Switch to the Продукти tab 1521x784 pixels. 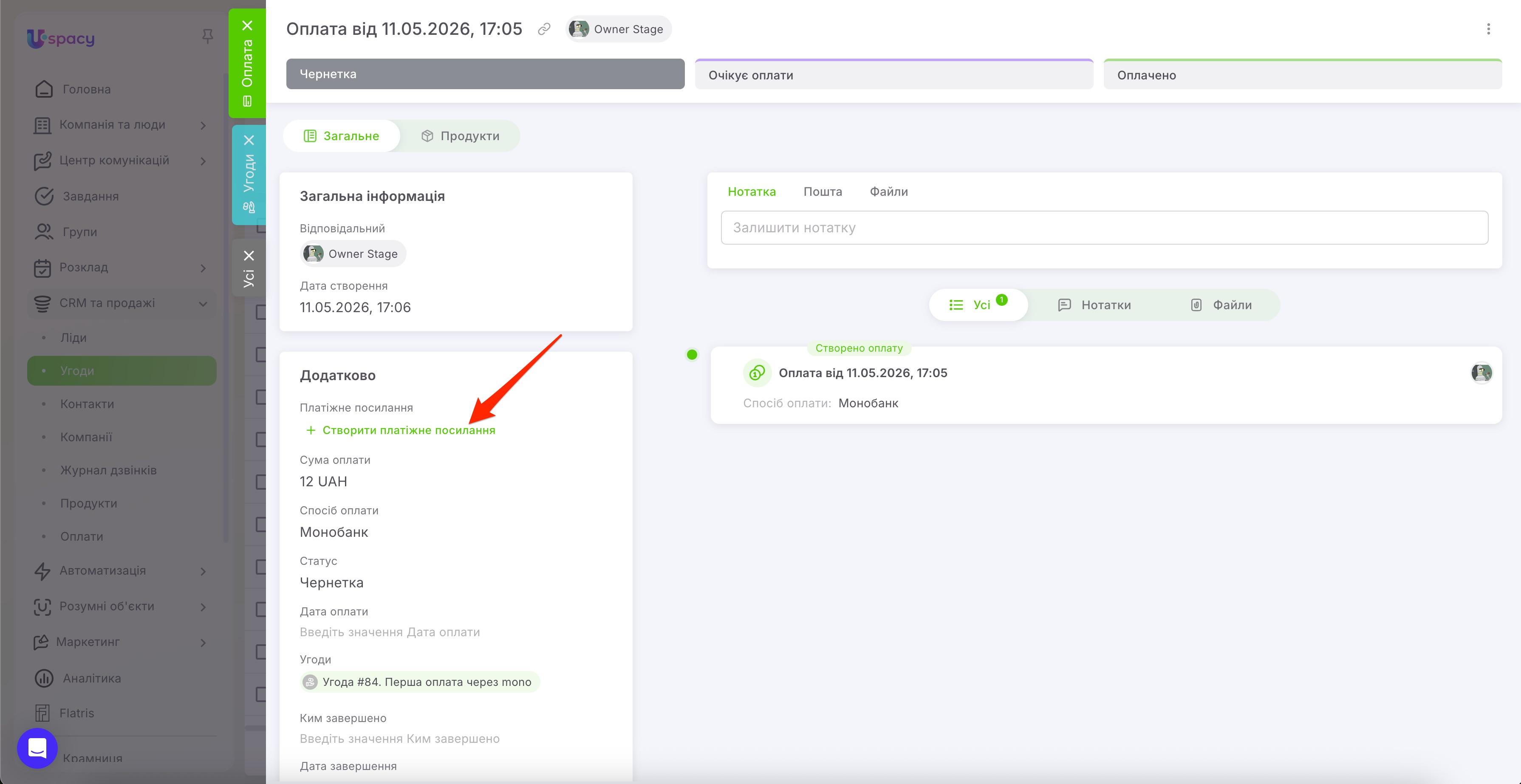(461, 136)
